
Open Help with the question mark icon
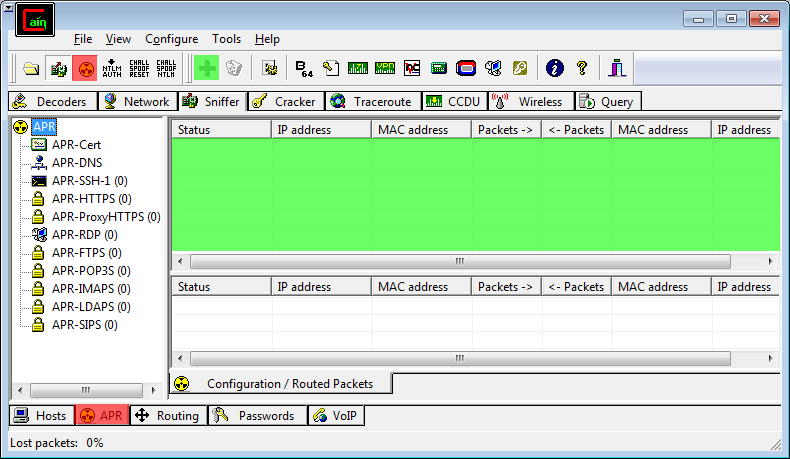click(x=582, y=68)
